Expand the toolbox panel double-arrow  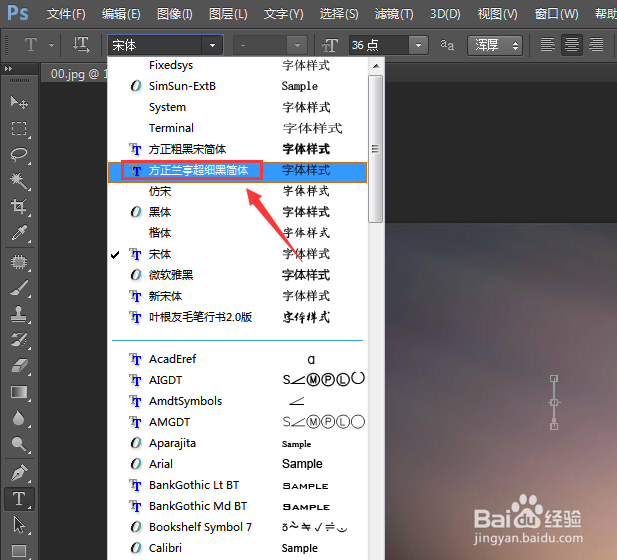pyautogui.click(x=8, y=68)
